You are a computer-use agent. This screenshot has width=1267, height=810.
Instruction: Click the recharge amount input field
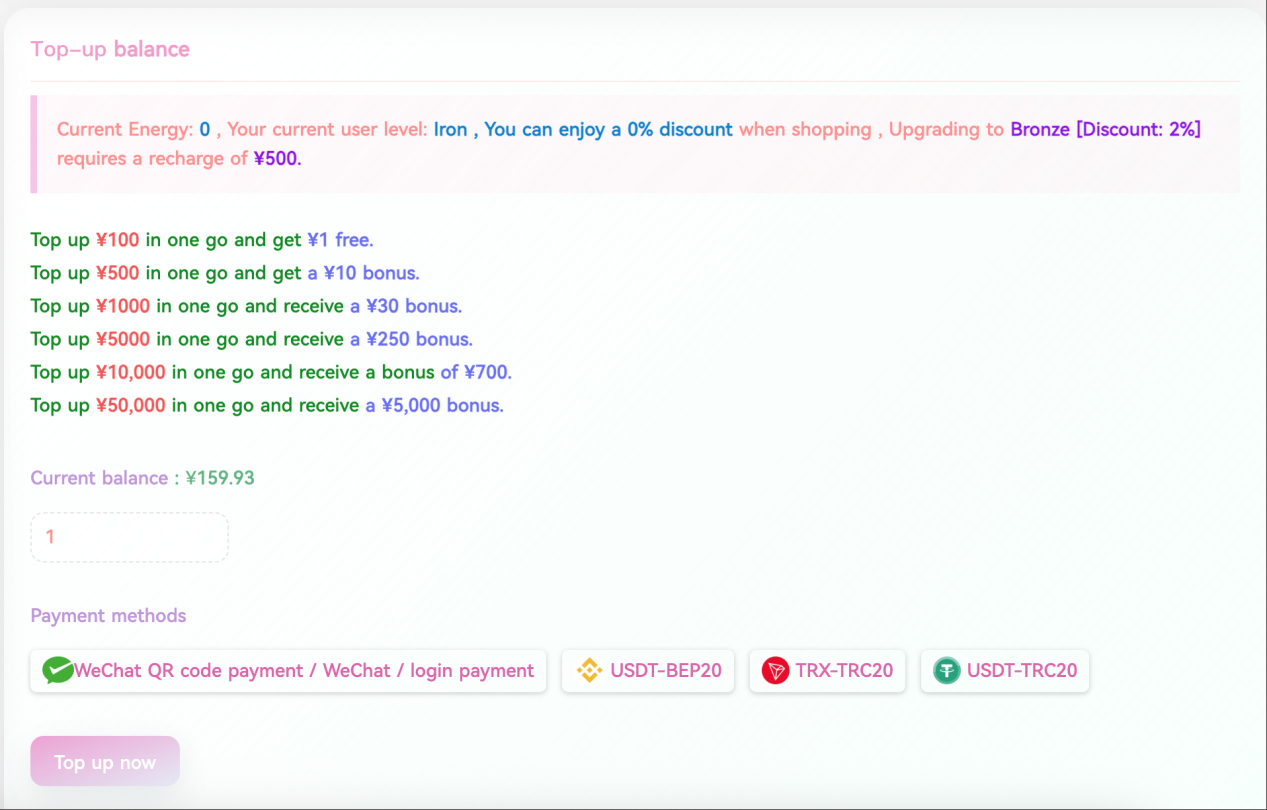pyautogui.click(x=129, y=537)
